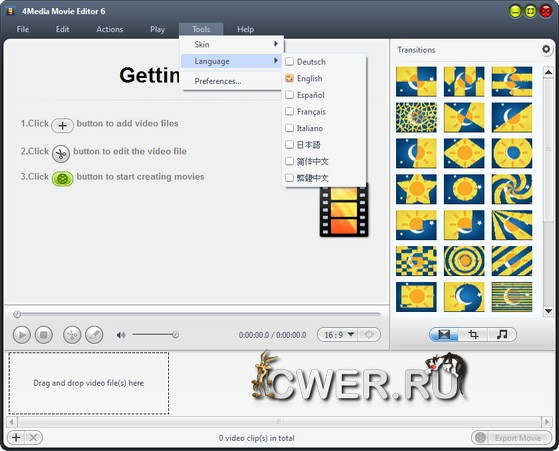This screenshot has height=451, width=559.
Task: Mute audio with the speaker icon
Action: tap(121, 335)
